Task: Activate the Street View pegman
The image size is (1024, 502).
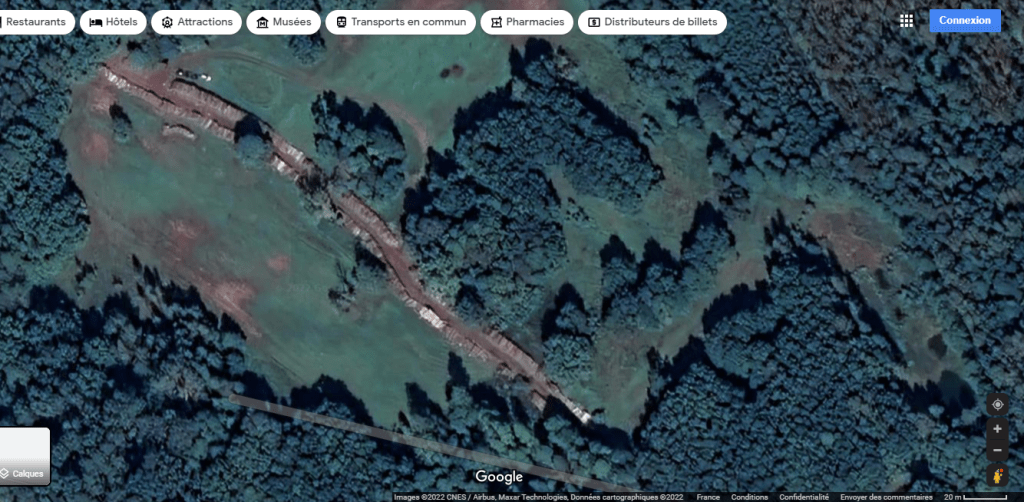Action: [997, 475]
